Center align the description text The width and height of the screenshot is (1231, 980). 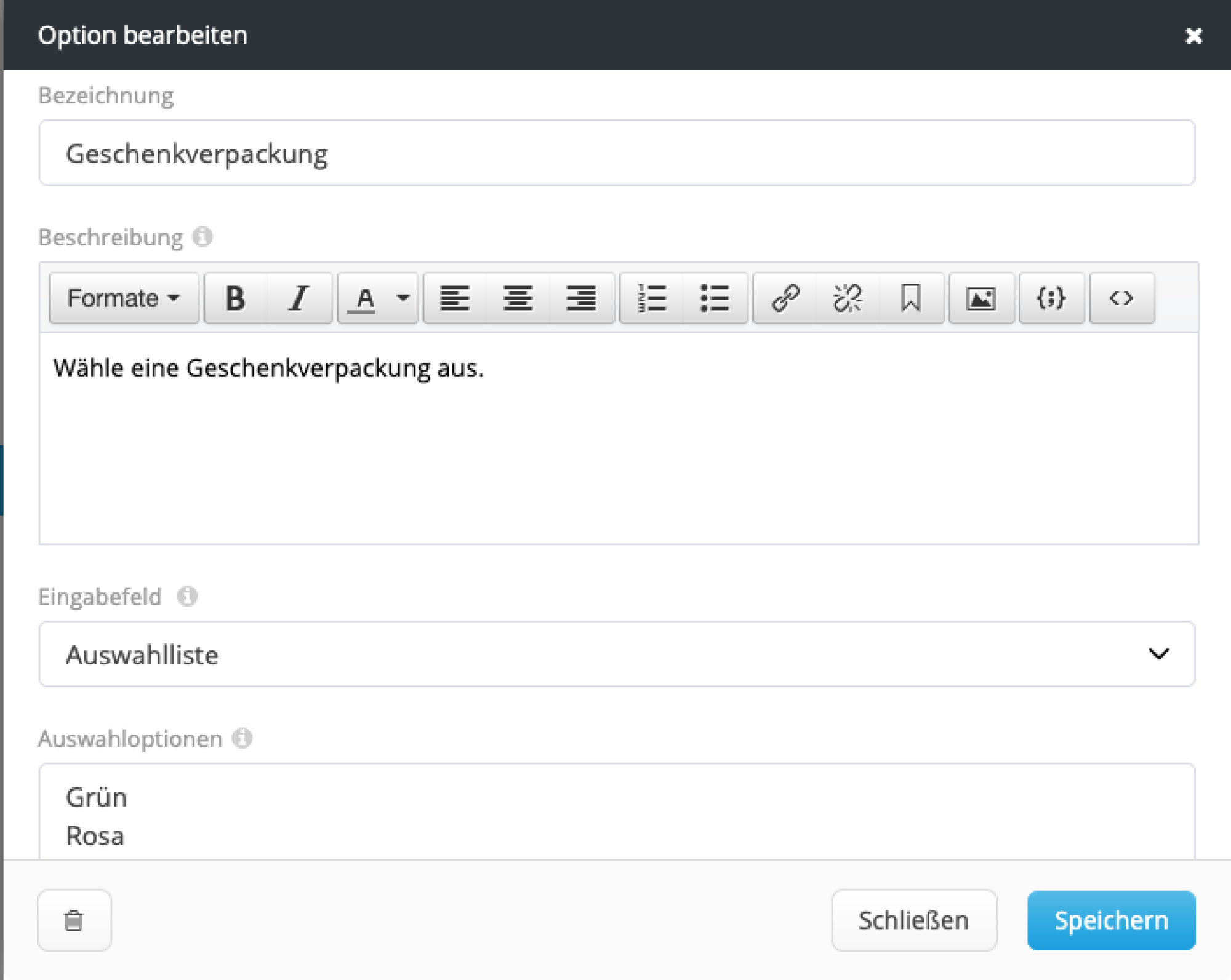518,298
